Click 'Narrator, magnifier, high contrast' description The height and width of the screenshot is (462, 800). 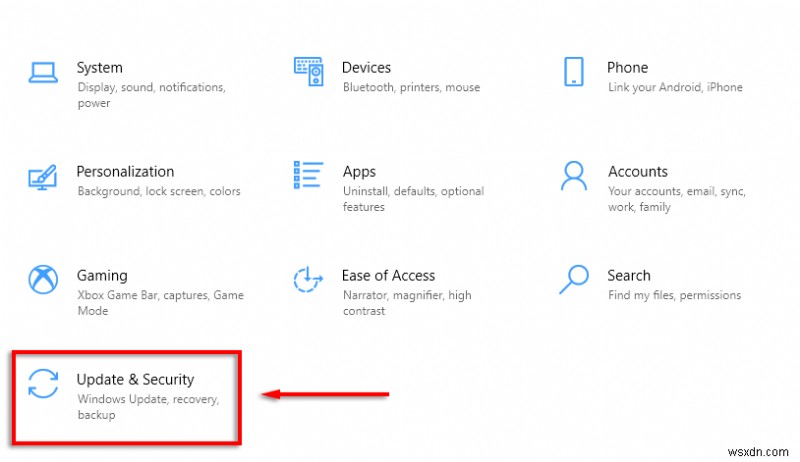[x=407, y=303]
